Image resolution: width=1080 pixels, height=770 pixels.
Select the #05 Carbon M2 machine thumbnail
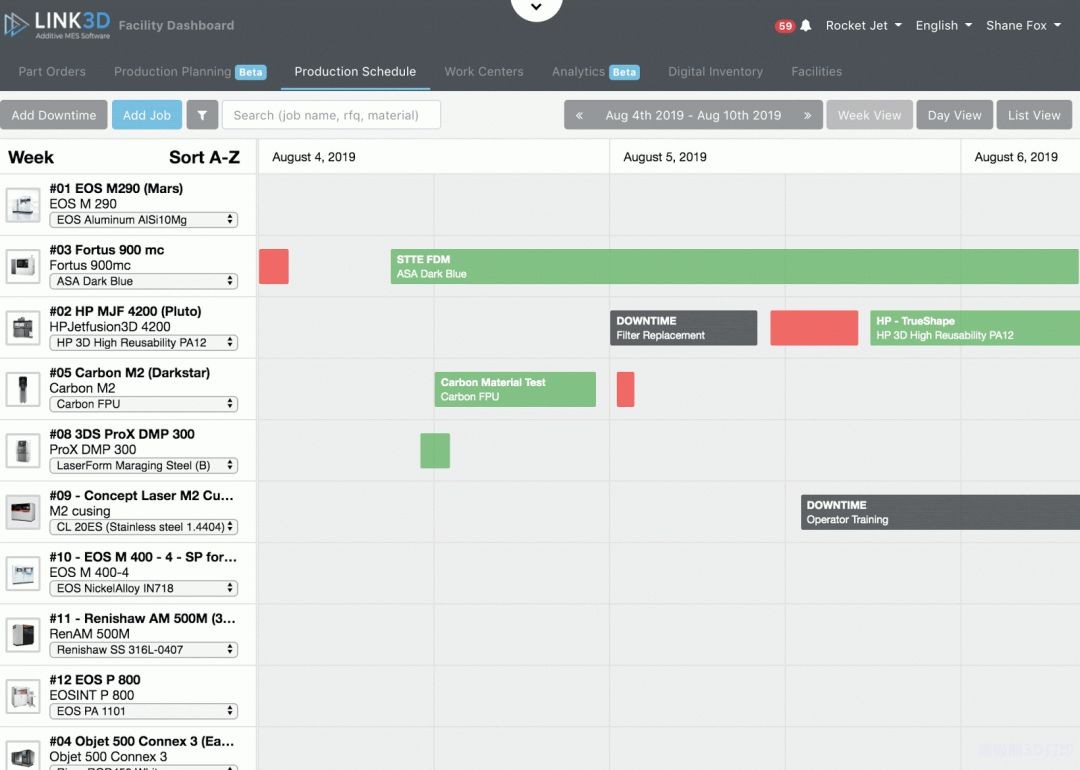[23, 388]
